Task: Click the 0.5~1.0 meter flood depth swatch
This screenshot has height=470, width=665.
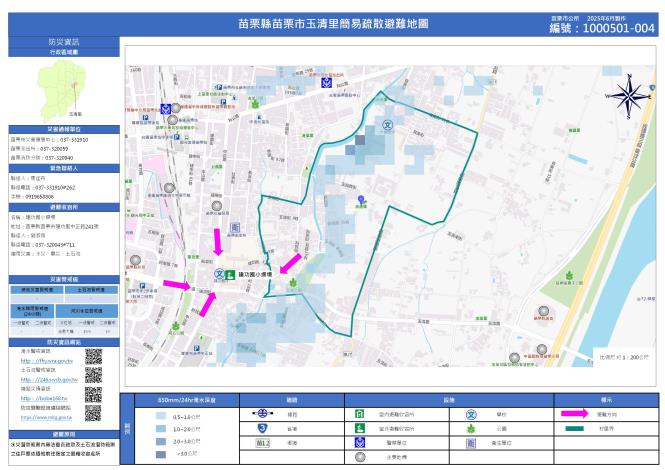Action: coord(149,416)
